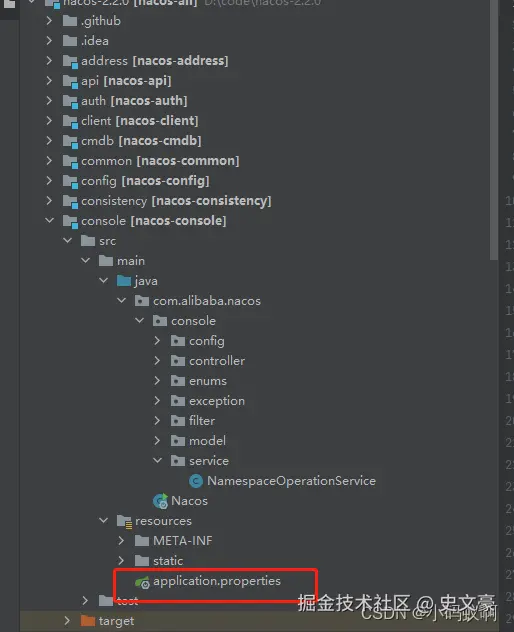Click the project tree vertical scrollbar
The height and width of the screenshot is (632, 514).
(x=494, y=129)
